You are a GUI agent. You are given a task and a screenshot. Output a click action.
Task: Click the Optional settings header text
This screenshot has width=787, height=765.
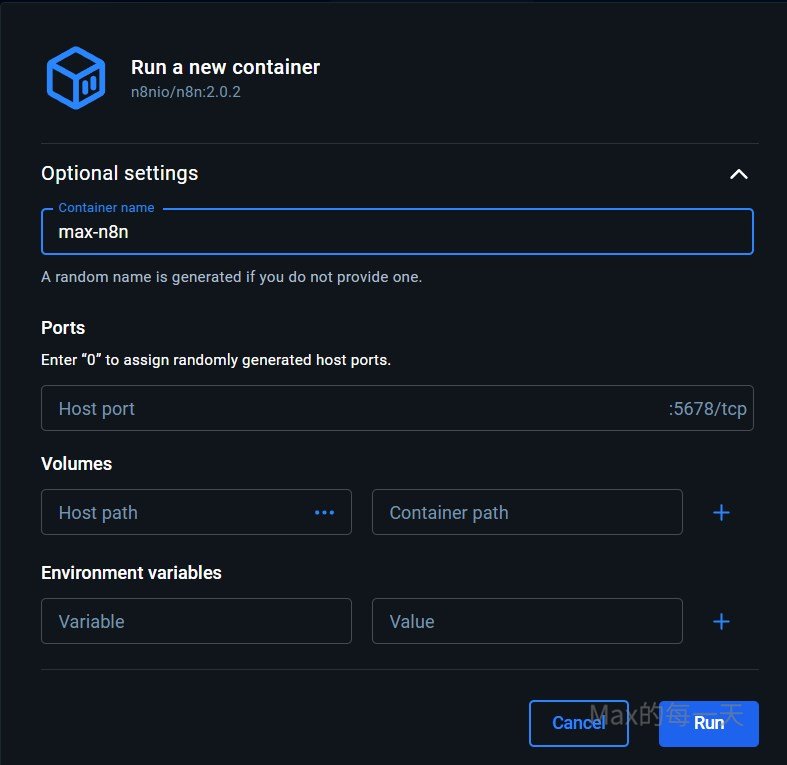[x=120, y=173]
